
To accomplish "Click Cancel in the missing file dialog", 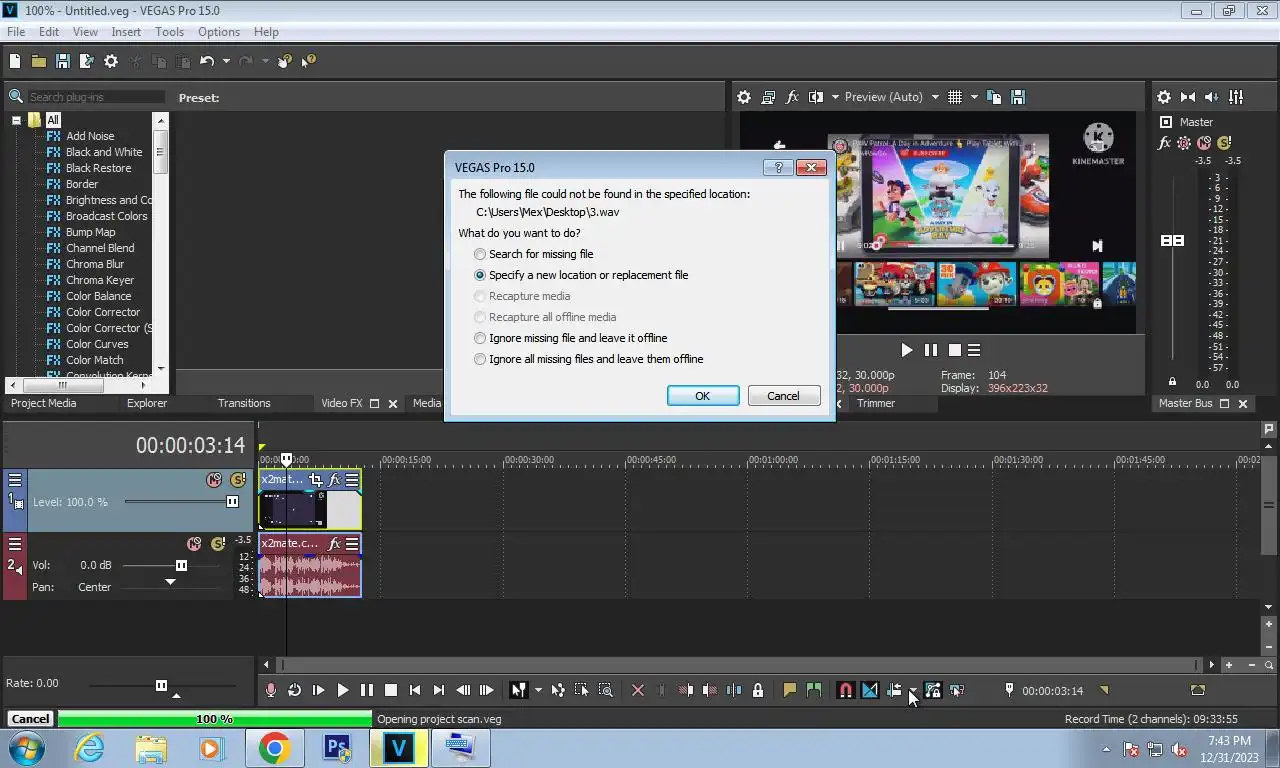I will pyautogui.click(x=784, y=396).
